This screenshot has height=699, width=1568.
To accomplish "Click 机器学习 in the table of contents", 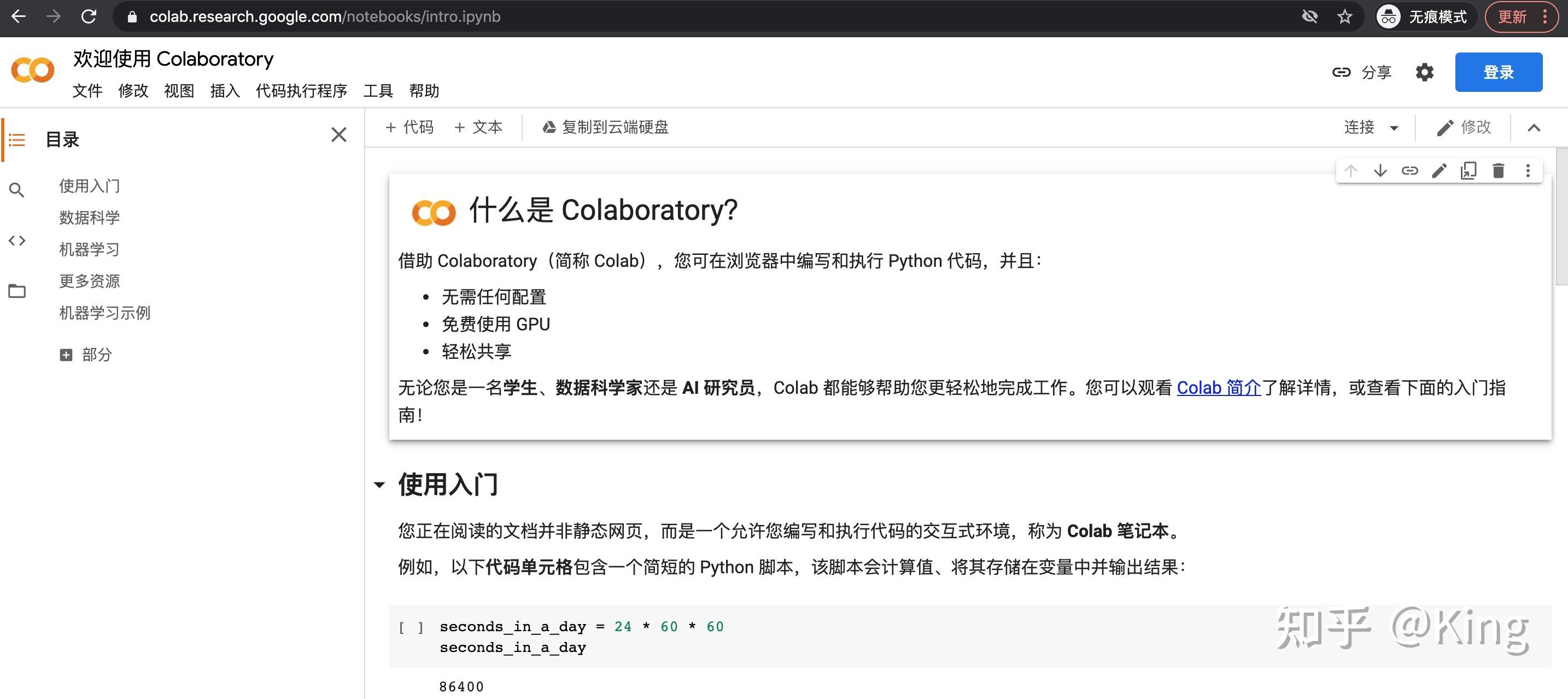I will click(x=90, y=249).
